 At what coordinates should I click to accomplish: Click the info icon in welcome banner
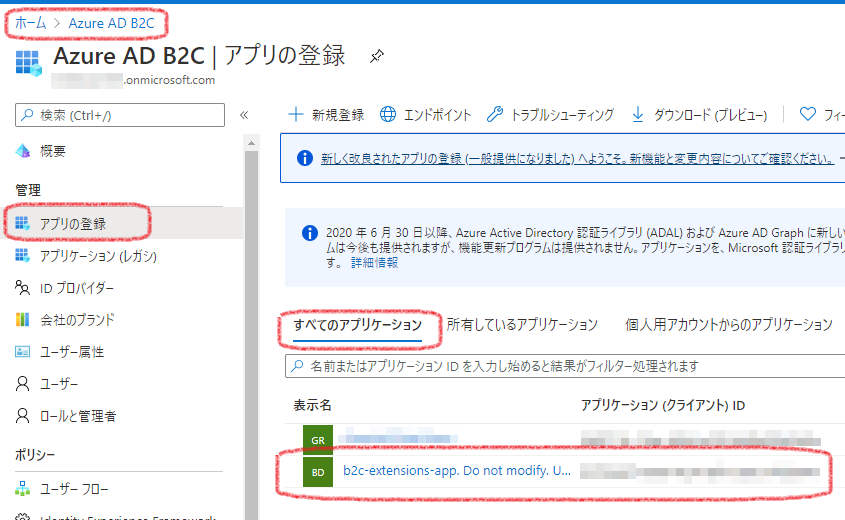[305, 158]
